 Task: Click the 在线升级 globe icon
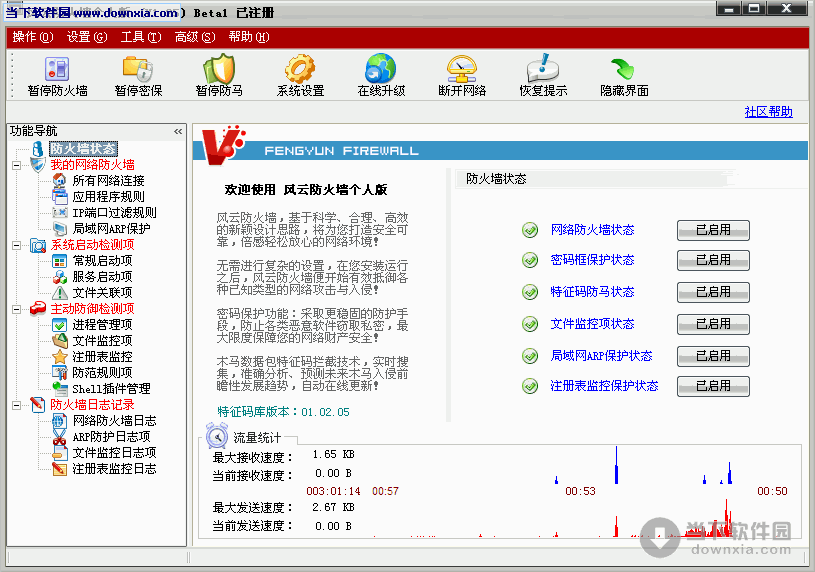[380, 69]
